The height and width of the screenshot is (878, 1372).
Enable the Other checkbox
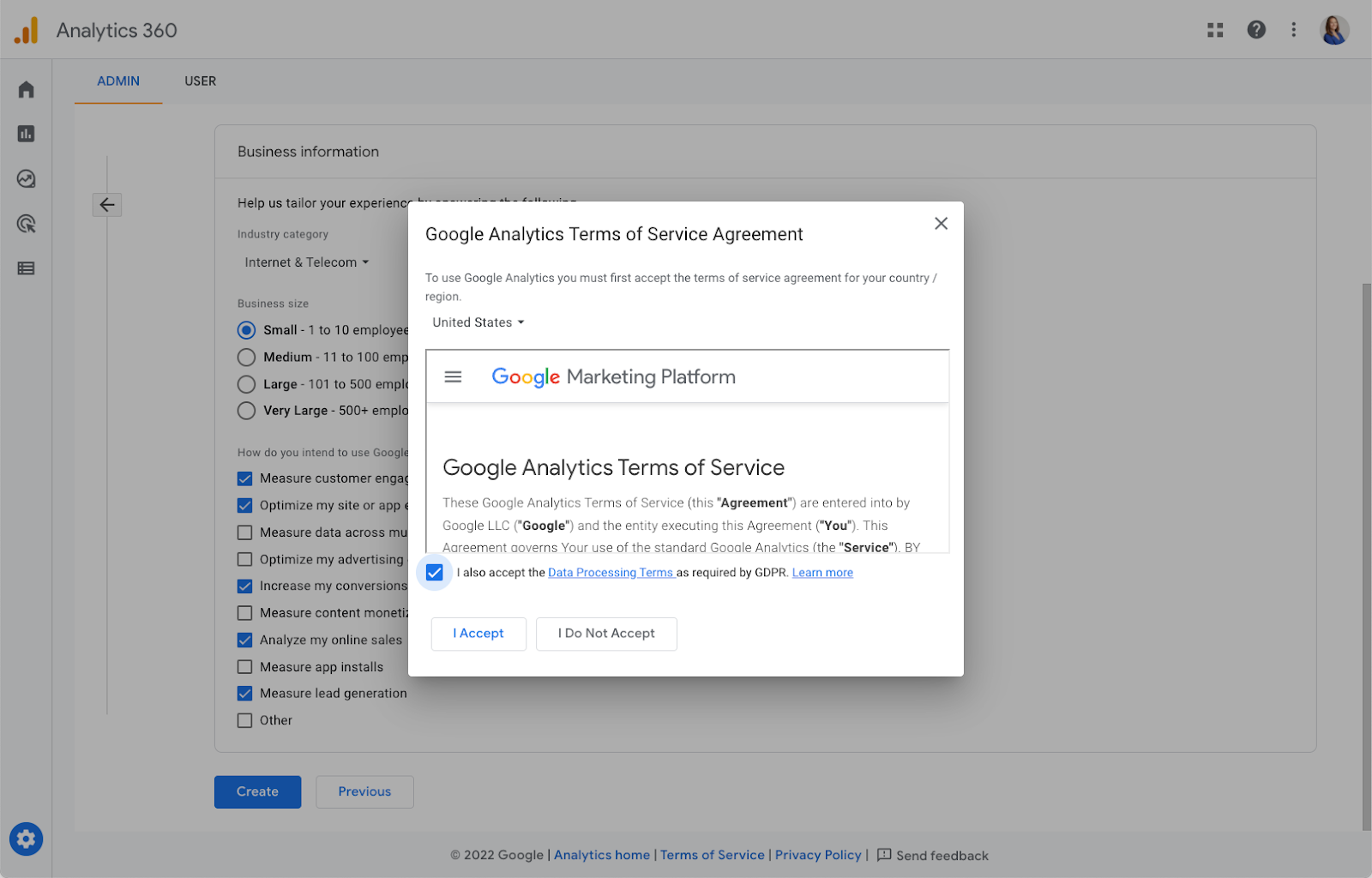pos(245,720)
